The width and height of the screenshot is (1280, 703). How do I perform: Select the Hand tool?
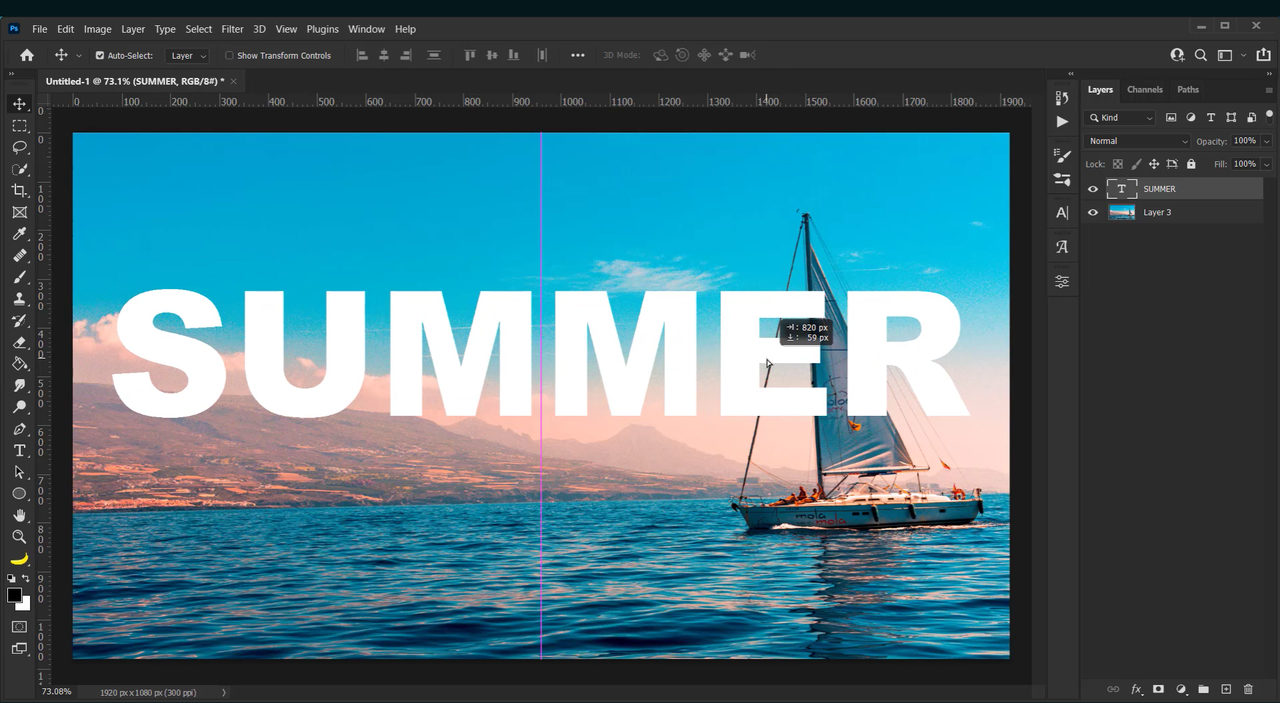coord(19,515)
